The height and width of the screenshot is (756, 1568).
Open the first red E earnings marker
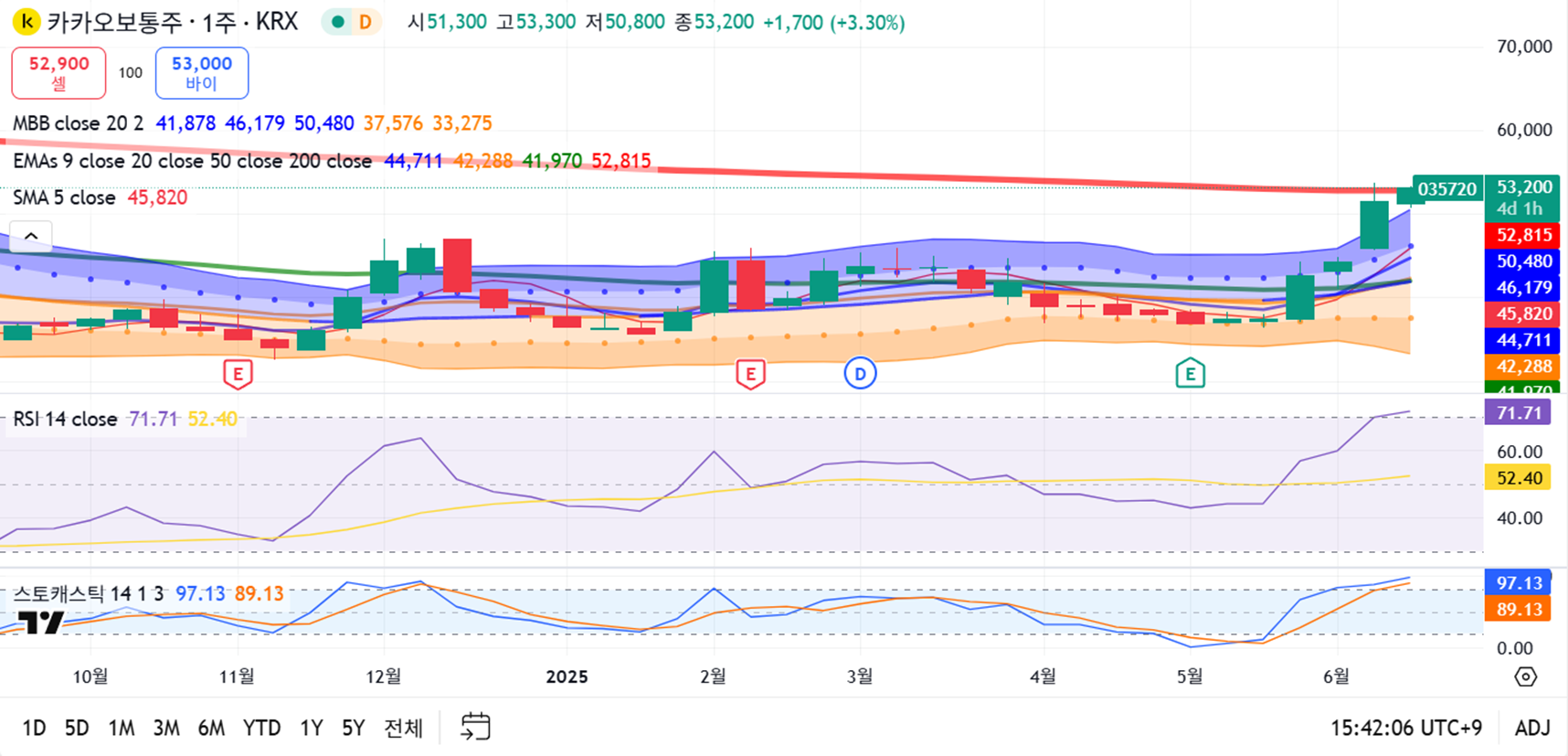pyautogui.click(x=238, y=374)
